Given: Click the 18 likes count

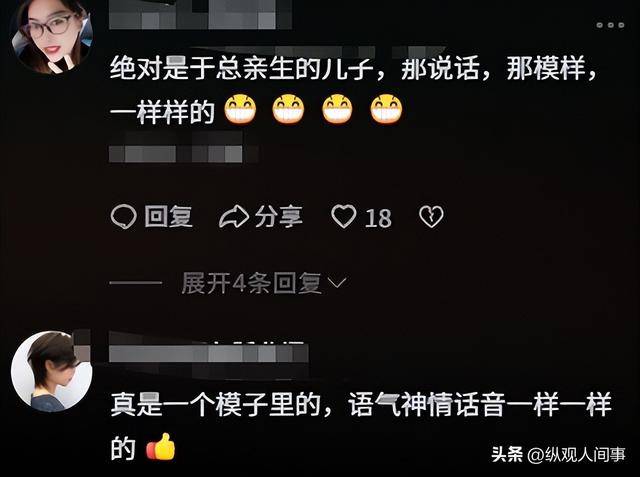Looking at the screenshot, I should click(378, 218).
